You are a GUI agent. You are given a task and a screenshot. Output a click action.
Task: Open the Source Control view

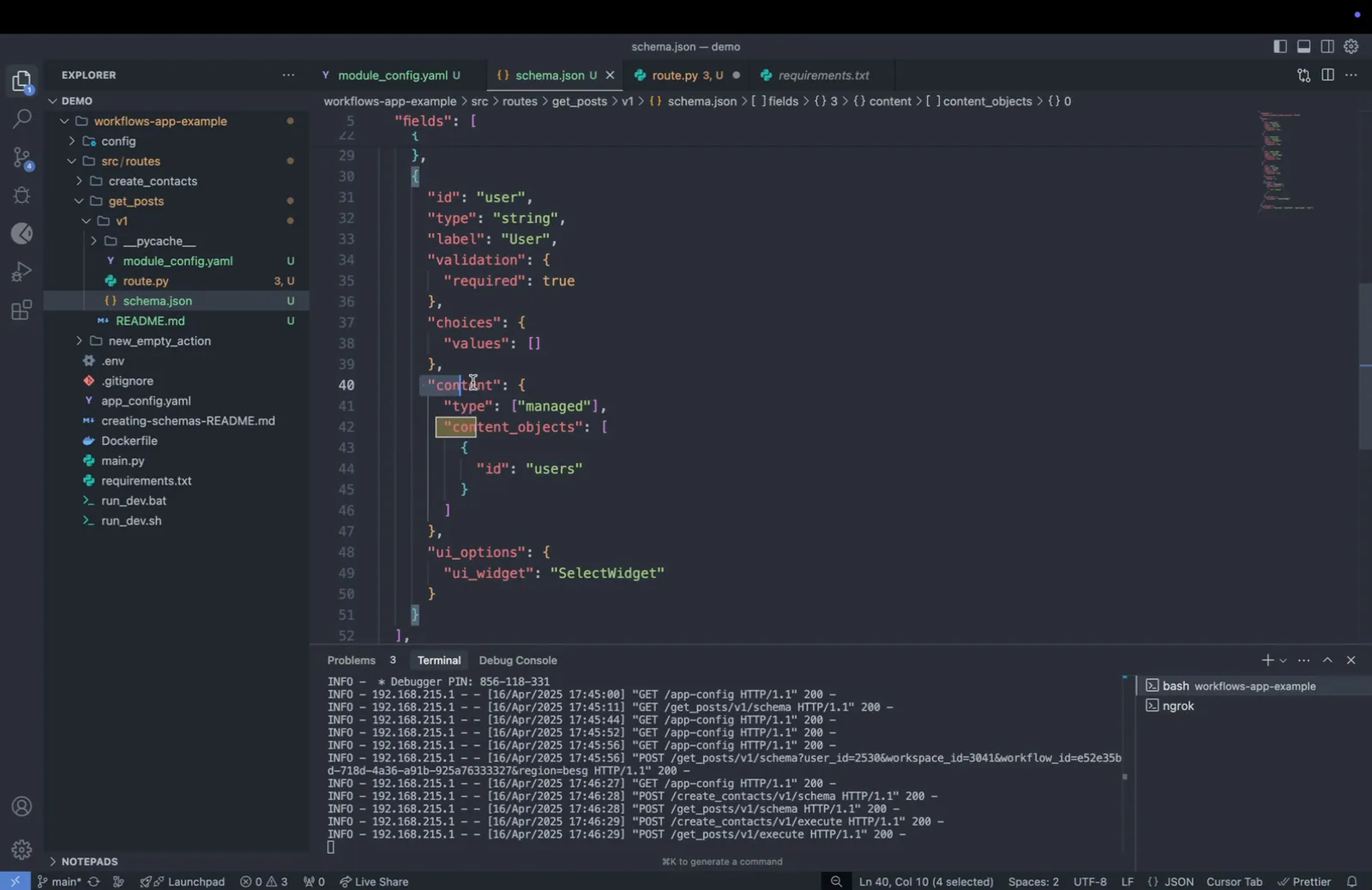tap(22, 157)
